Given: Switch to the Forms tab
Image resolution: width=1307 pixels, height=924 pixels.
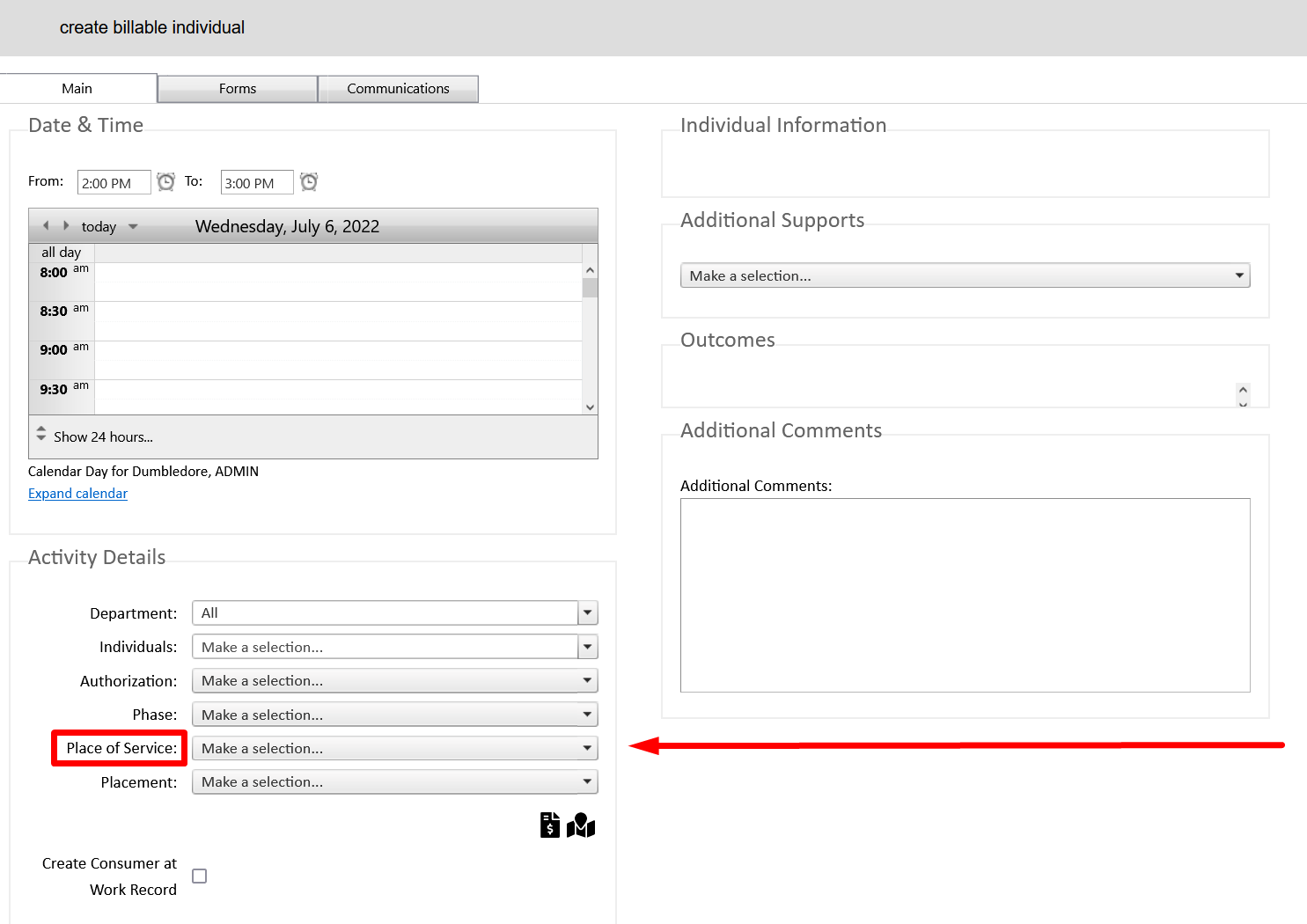Looking at the screenshot, I should coord(238,89).
